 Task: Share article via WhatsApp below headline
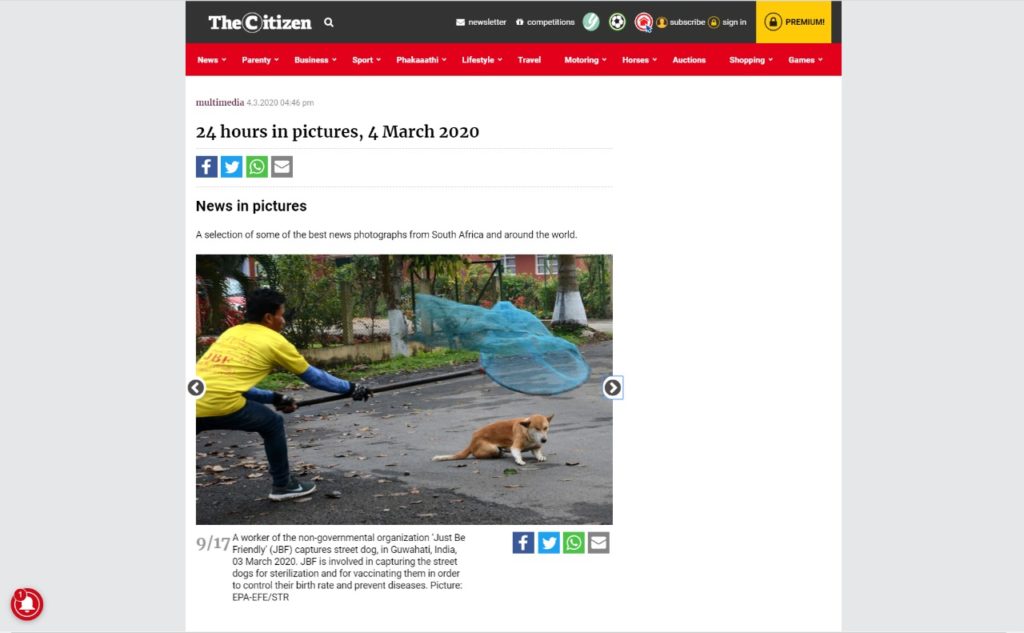(257, 167)
